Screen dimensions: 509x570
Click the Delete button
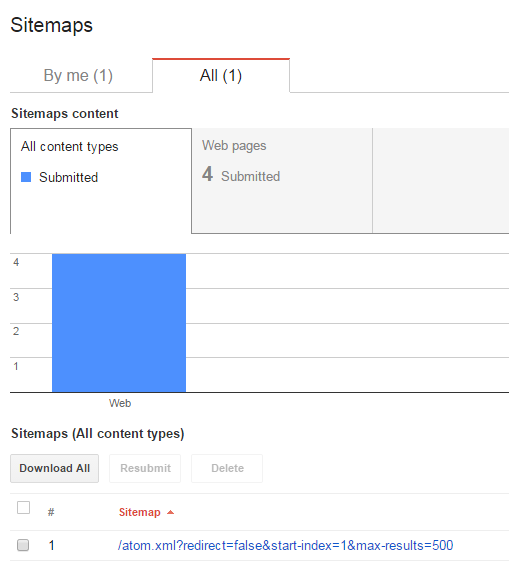[x=227, y=468]
